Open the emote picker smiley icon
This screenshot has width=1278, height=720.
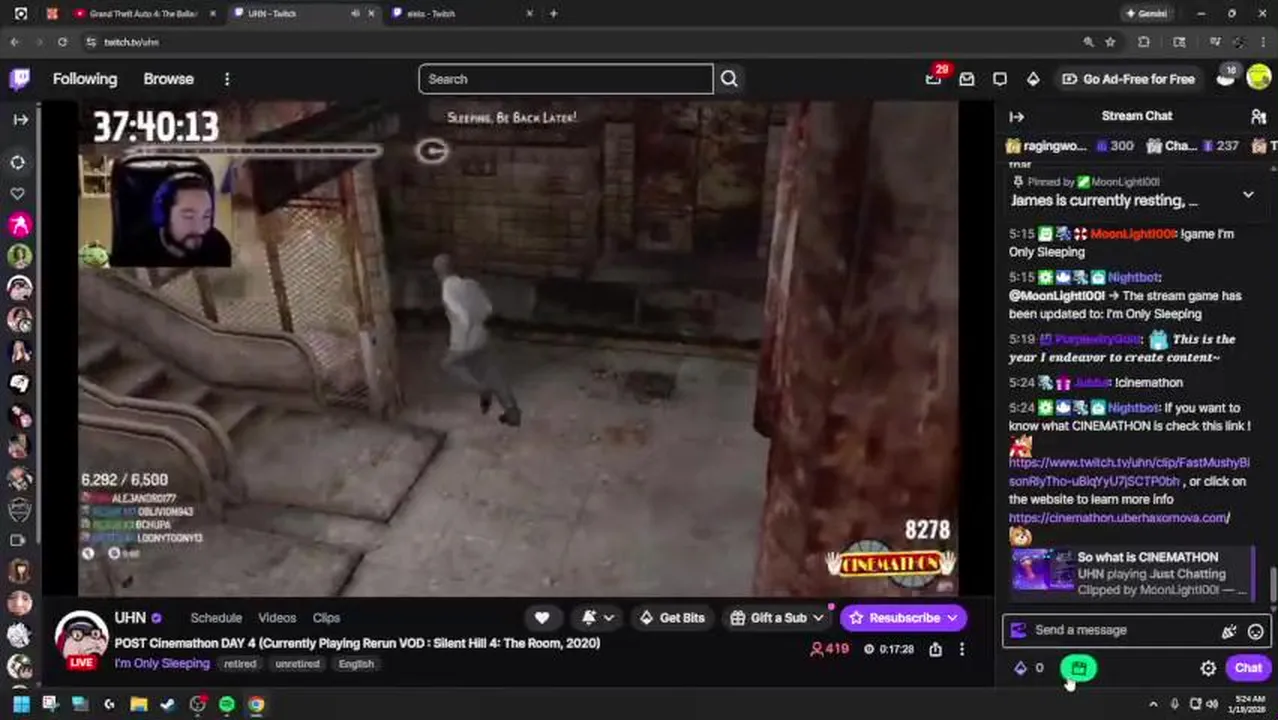(1255, 631)
